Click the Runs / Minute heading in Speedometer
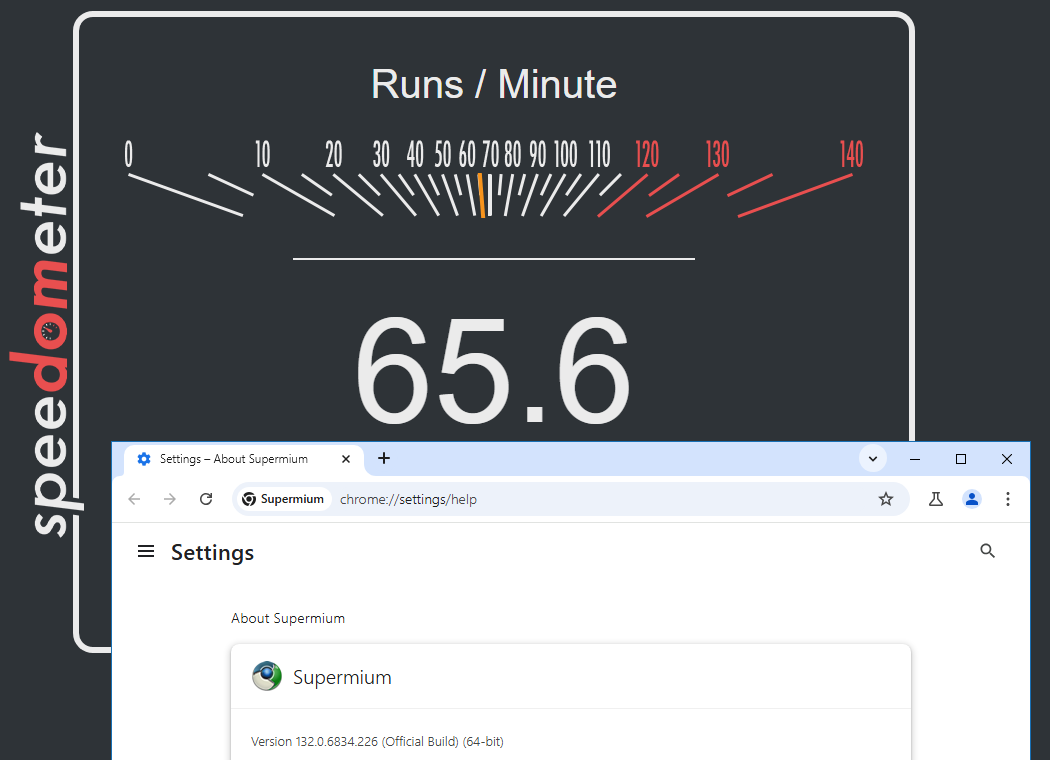 [494, 84]
